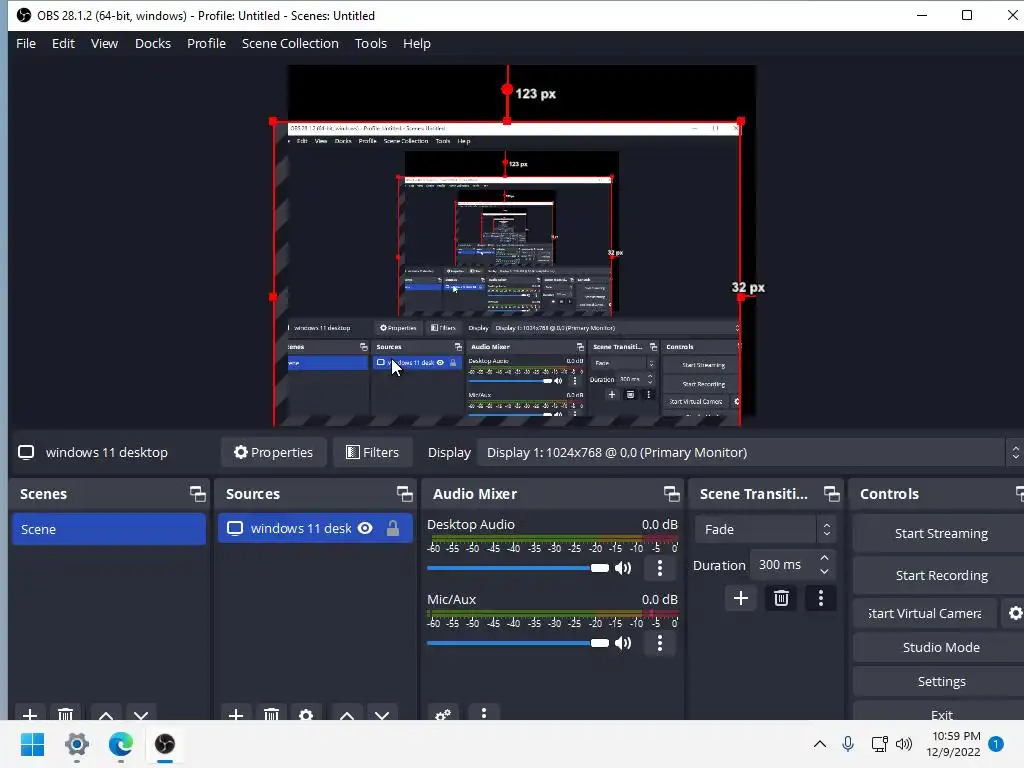Move scene up with arrow
Image resolution: width=1024 pixels, height=768 pixels.
(106, 714)
